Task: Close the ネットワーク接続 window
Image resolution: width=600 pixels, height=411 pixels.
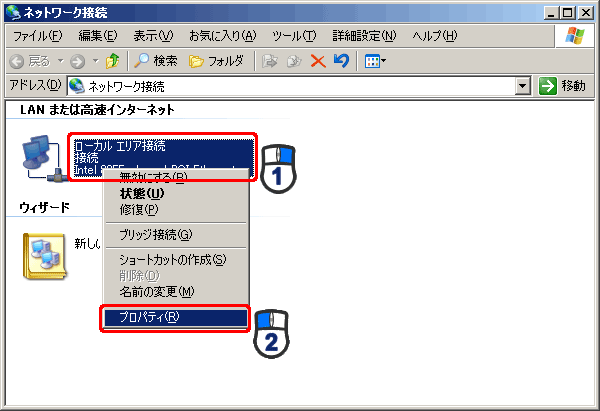Action: click(586, 13)
